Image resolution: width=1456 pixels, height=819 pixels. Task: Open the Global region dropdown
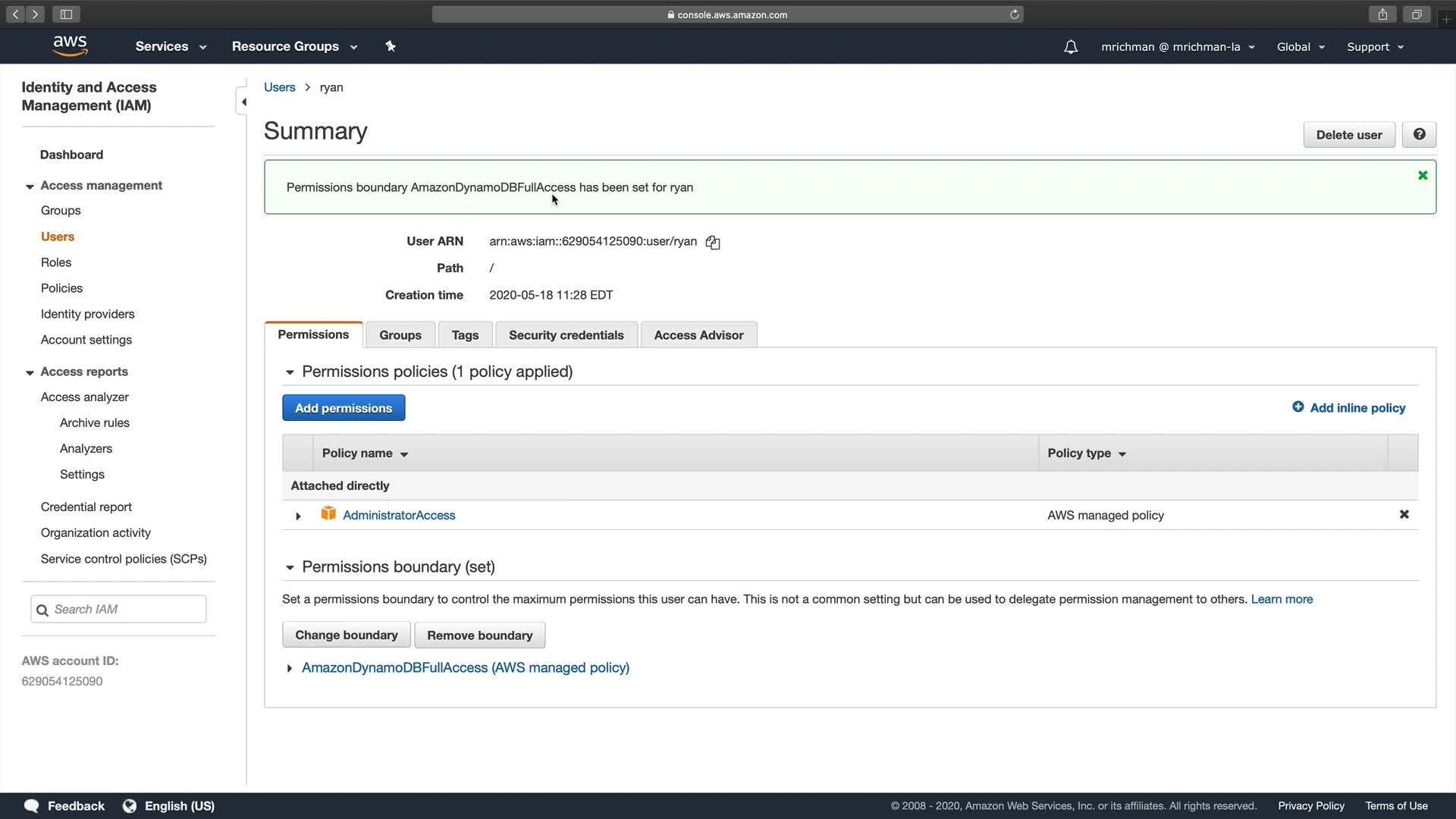tap(1301, 47)
